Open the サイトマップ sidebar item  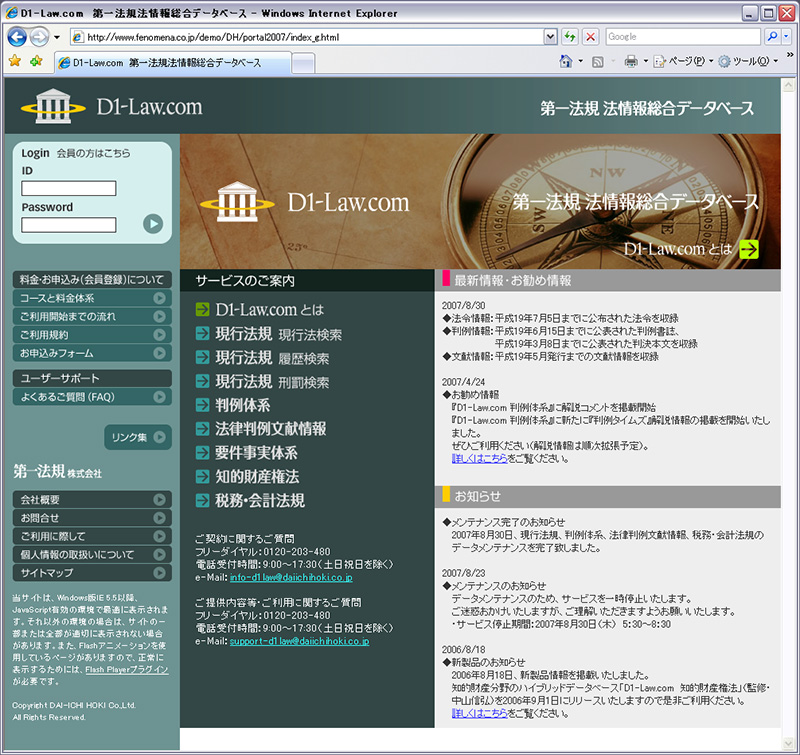click(x=92, y=573)
